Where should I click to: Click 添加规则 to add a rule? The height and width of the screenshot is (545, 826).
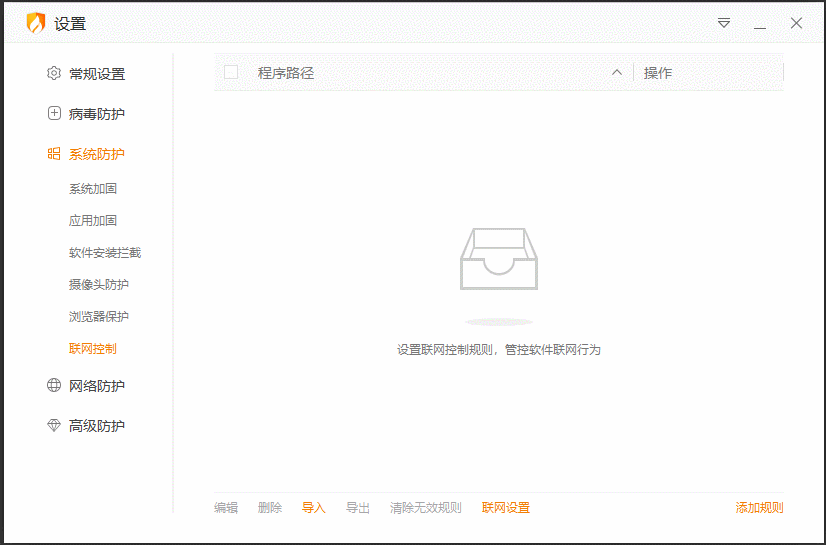[760, 508]
